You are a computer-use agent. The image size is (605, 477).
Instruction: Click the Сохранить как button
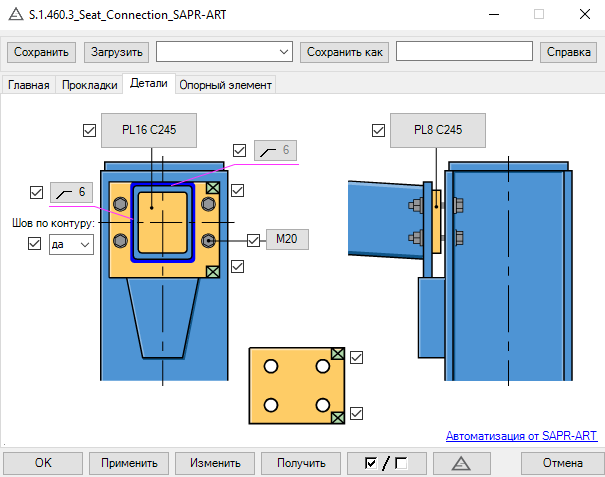[x=344, y=52]
